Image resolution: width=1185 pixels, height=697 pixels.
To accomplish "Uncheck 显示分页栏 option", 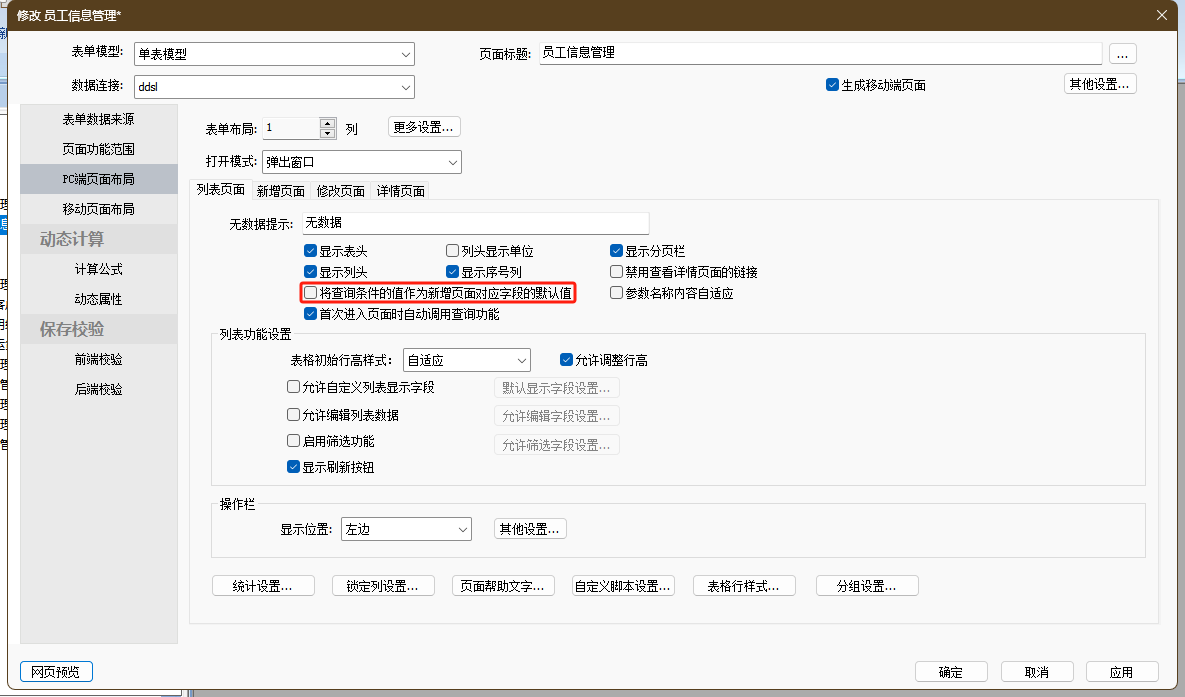I will click(x=617, y=251).
